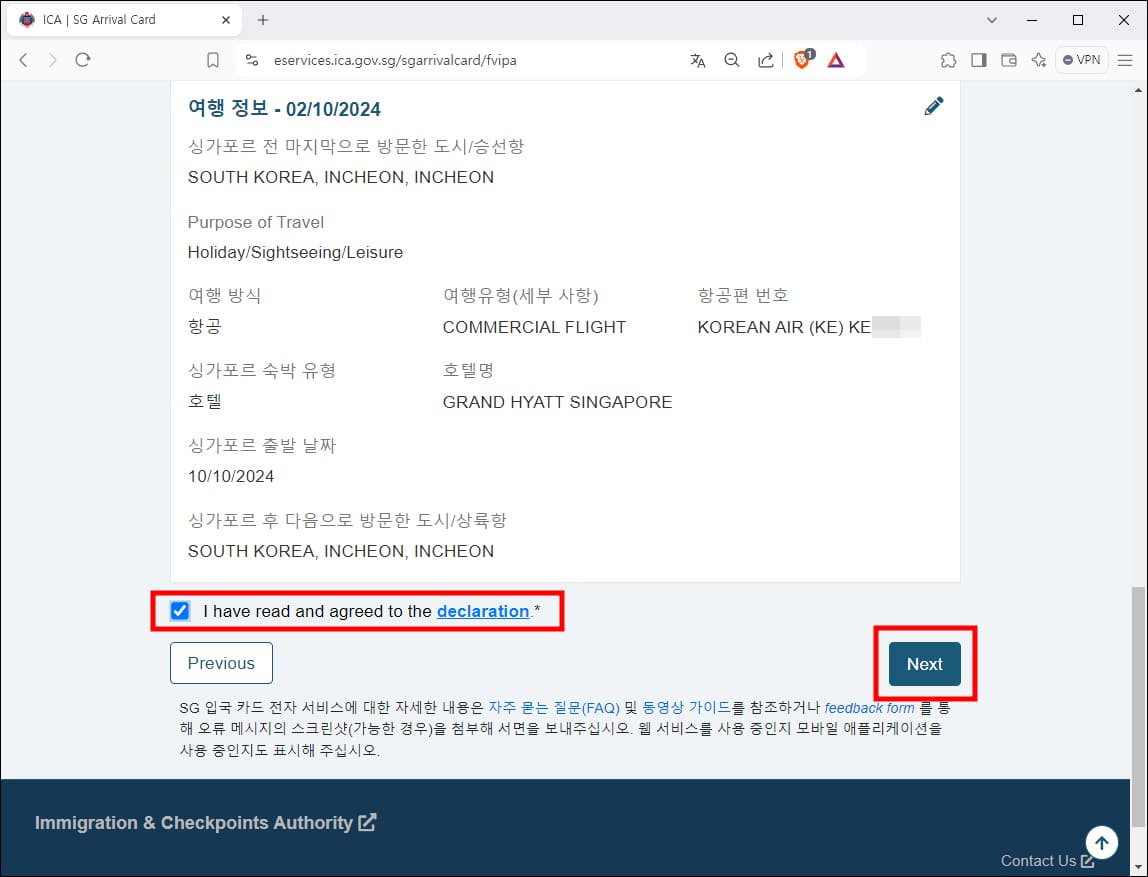Click the Next button

pyautogui.click(x=923, y=663)
